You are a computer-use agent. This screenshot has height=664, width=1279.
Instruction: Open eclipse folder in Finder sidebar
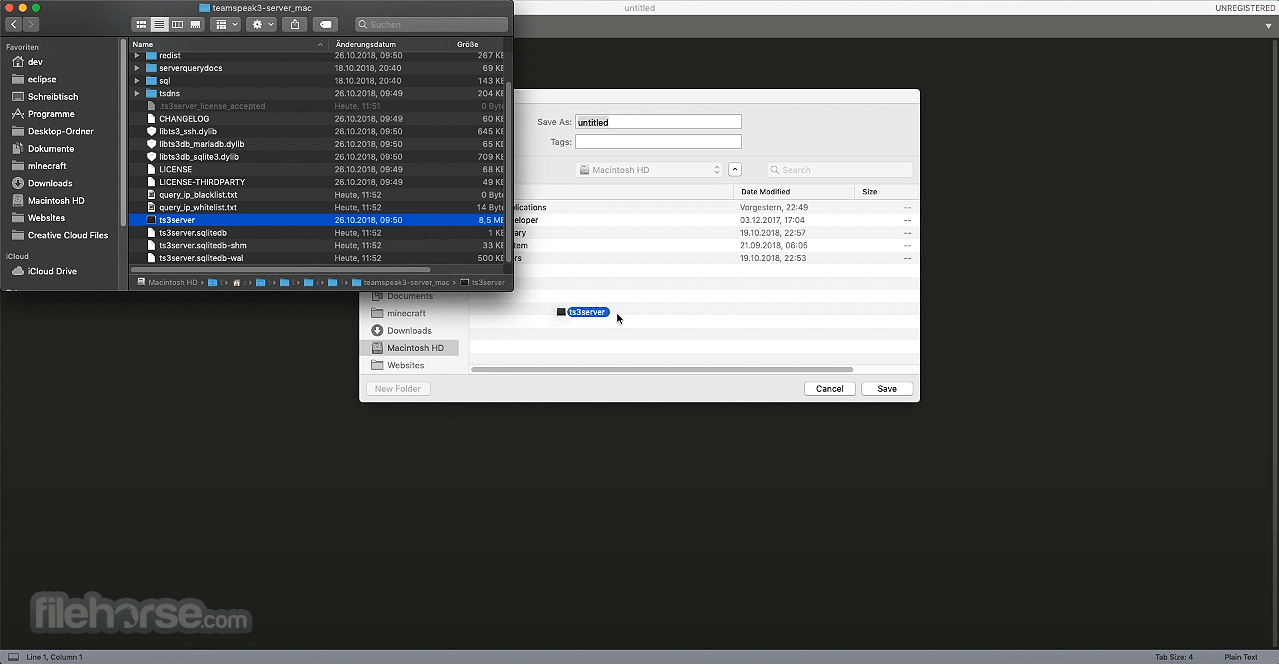tap(42, 79)
